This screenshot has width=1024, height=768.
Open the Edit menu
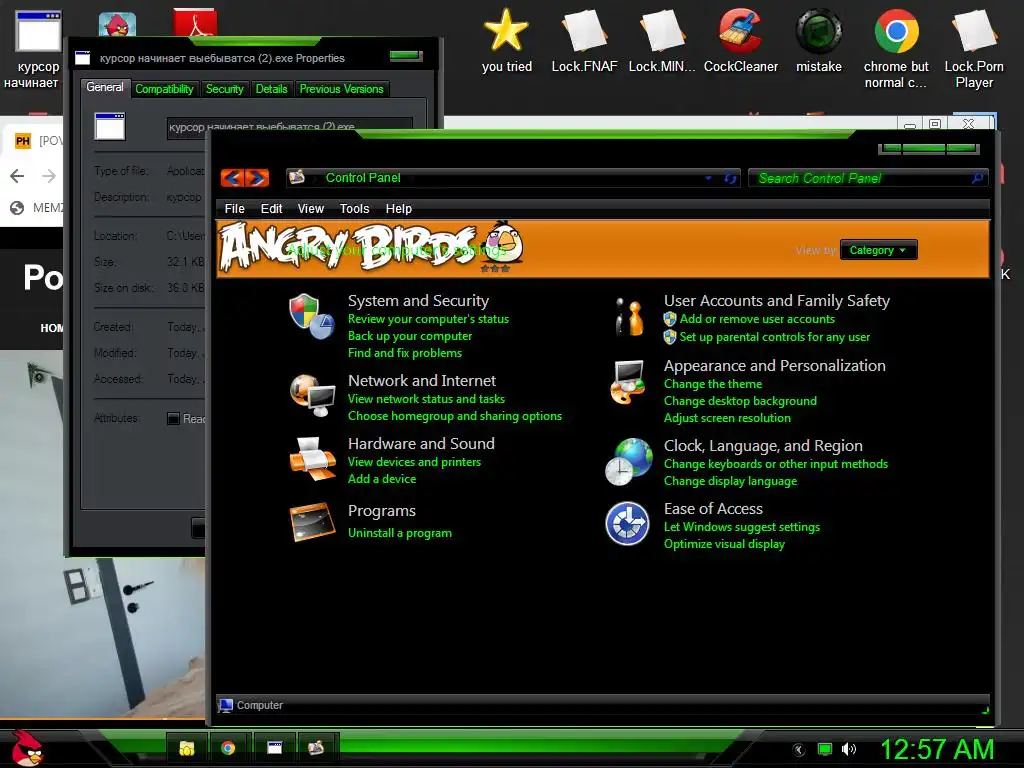[x=271, y=209]
